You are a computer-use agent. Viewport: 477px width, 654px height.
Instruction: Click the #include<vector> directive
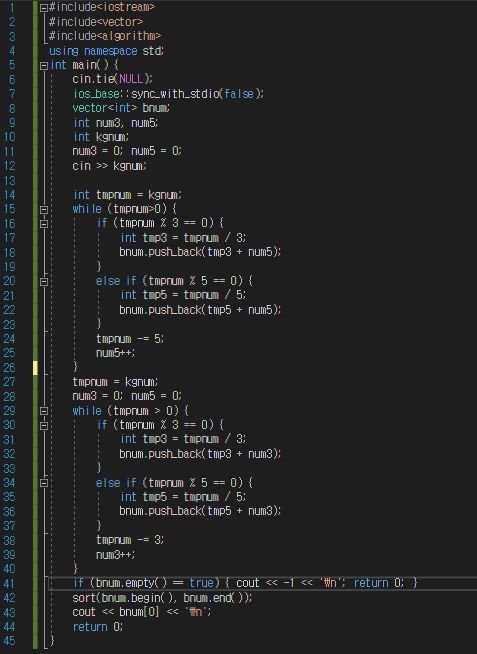(x=96, y=22)
